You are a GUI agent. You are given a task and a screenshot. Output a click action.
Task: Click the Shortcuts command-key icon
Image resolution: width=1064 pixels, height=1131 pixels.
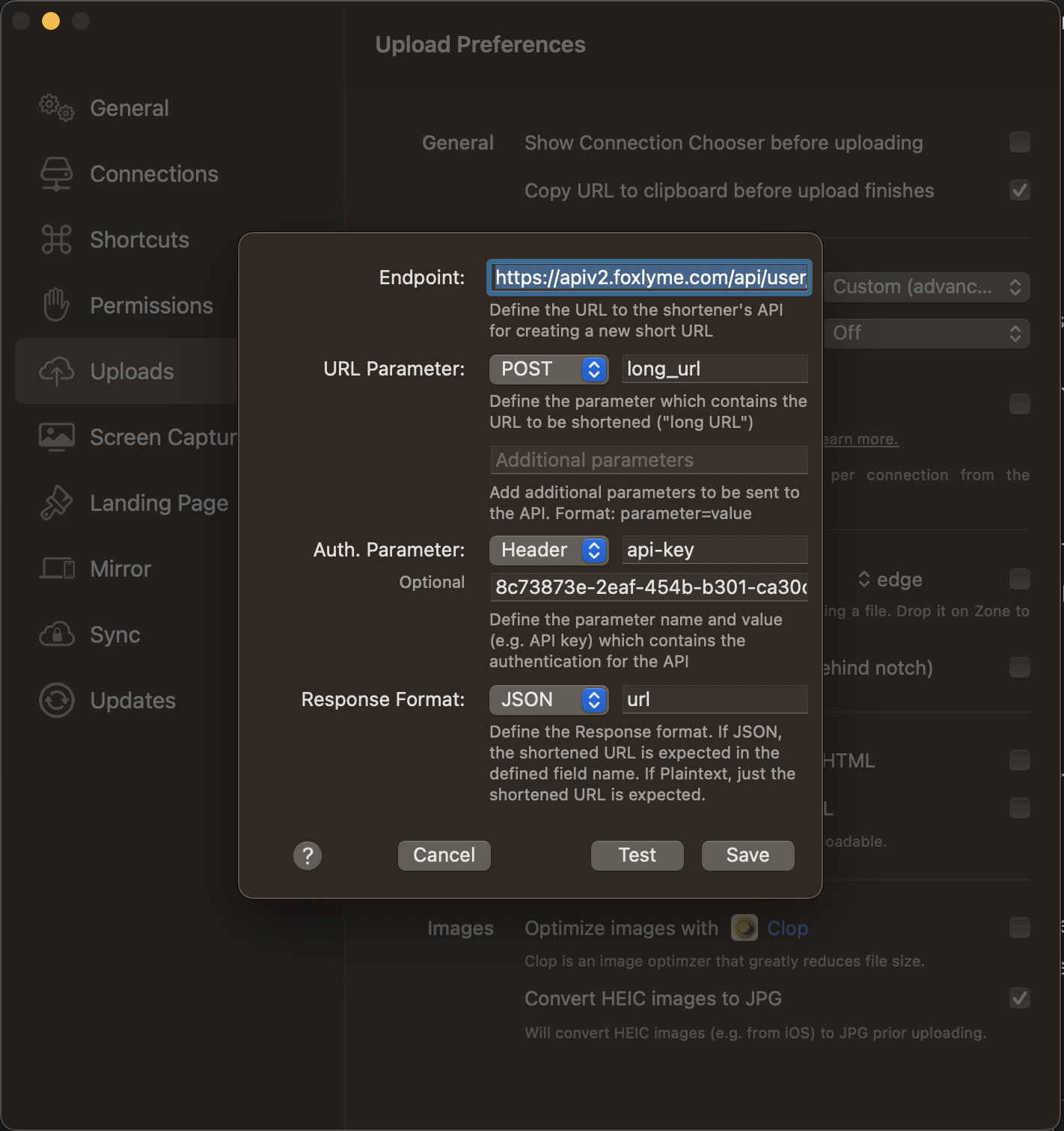point(57,240)
